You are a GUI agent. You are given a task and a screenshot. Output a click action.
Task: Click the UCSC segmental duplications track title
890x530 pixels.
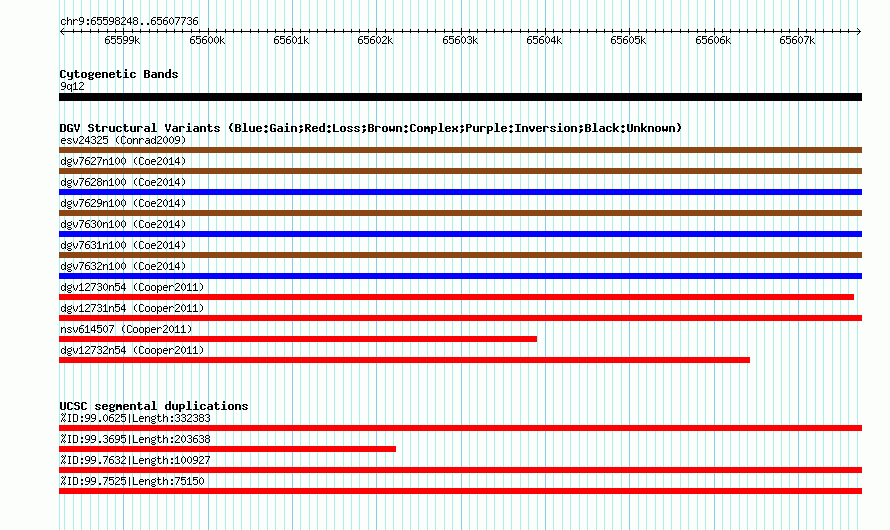154,406
